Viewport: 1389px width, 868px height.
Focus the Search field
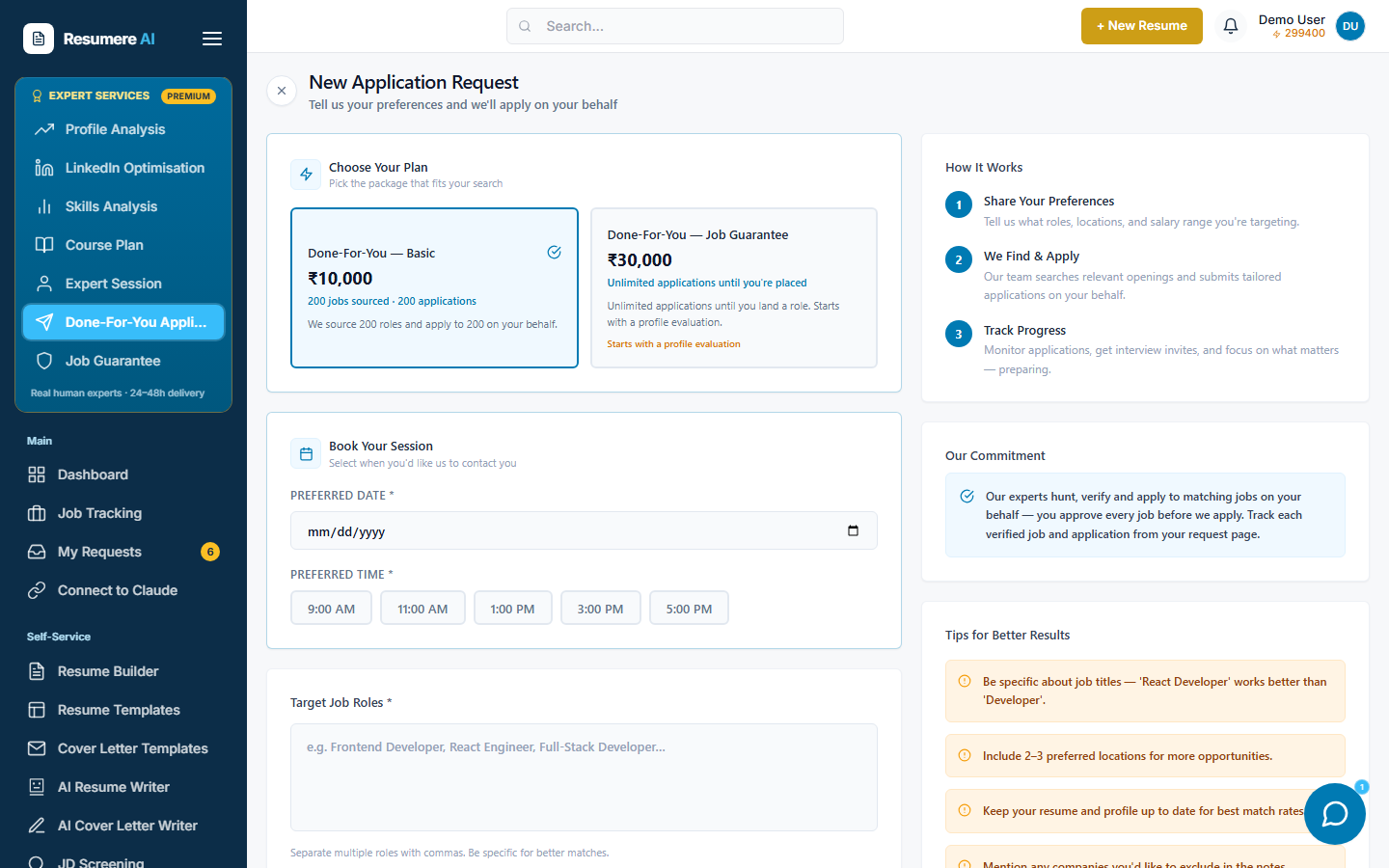click(675, 26)
